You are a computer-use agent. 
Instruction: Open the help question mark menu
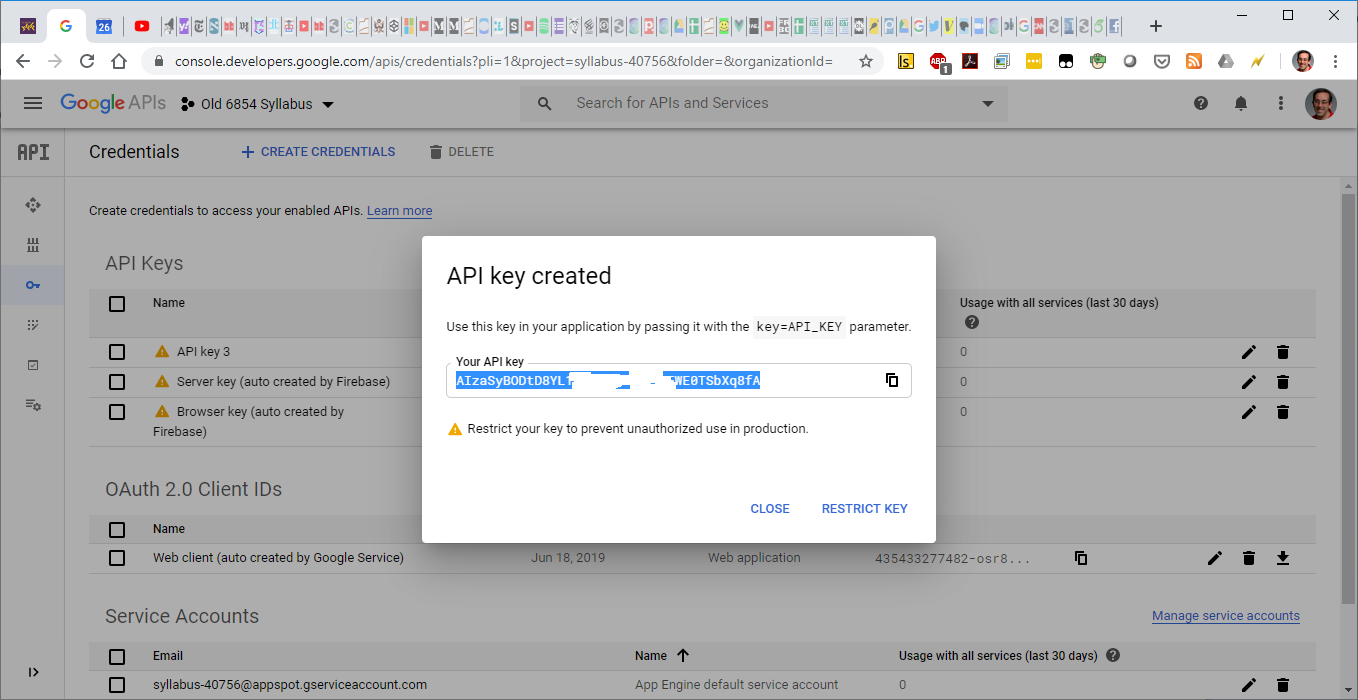1201,103
